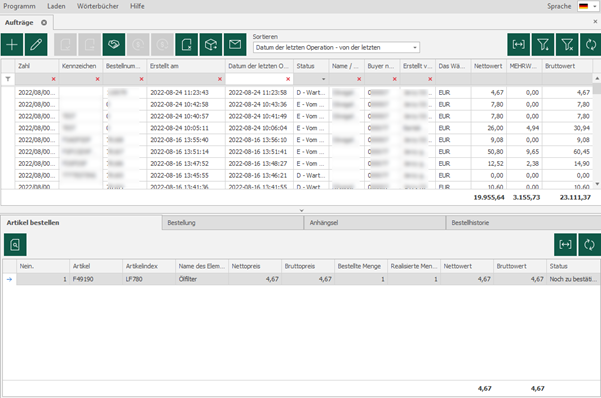Select the article F49190 cell
Image resolution: width=601 pixels, height=398 pixels.
pyautogui.click(x=96, y=279)
